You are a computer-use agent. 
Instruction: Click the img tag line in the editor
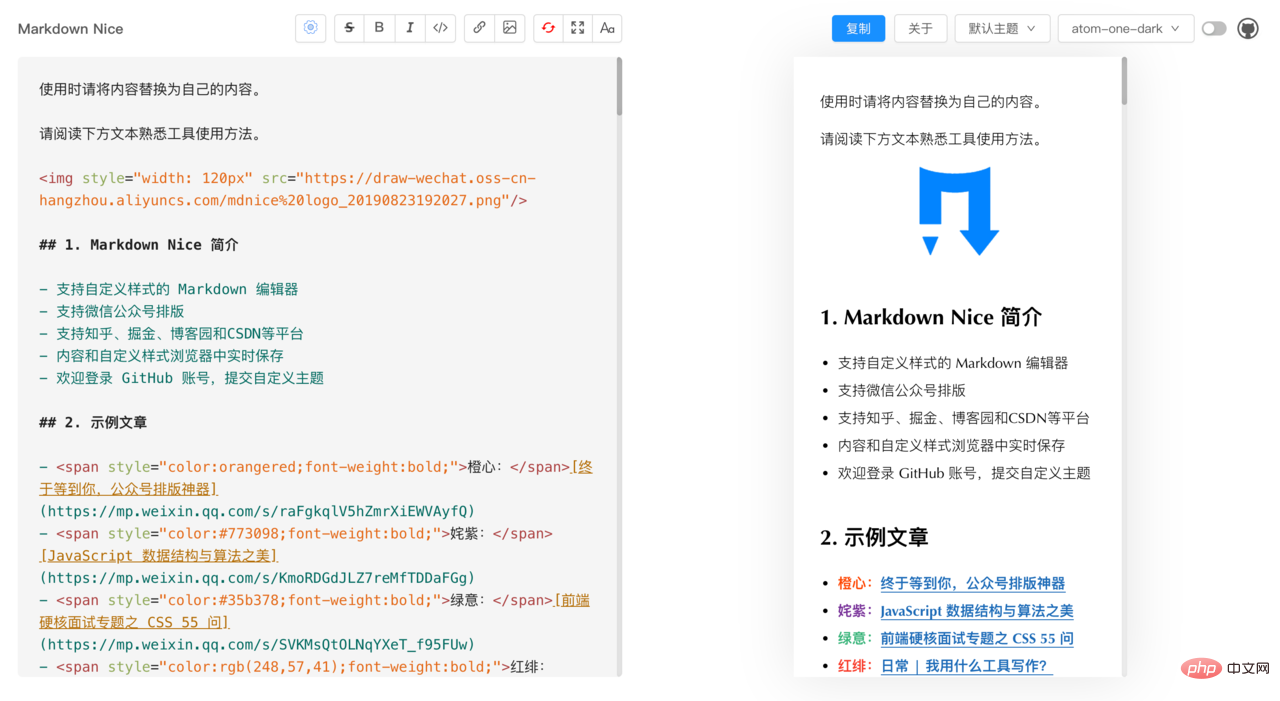coord(288,189)
